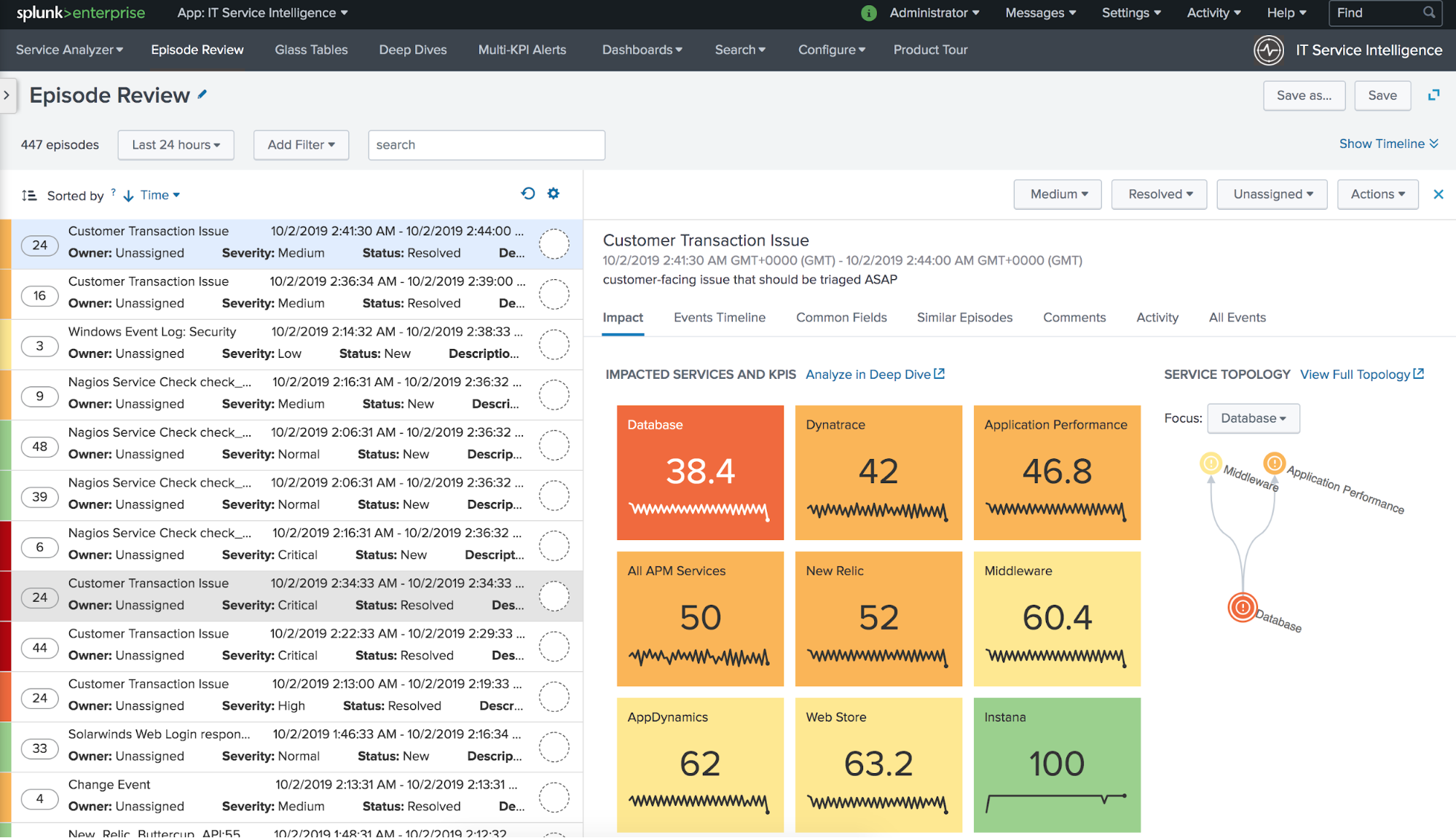Viewport: 1456px width, 838px height.
Task: Open the topology Focus Database dropdown
Action: (x=1253, y=418)
